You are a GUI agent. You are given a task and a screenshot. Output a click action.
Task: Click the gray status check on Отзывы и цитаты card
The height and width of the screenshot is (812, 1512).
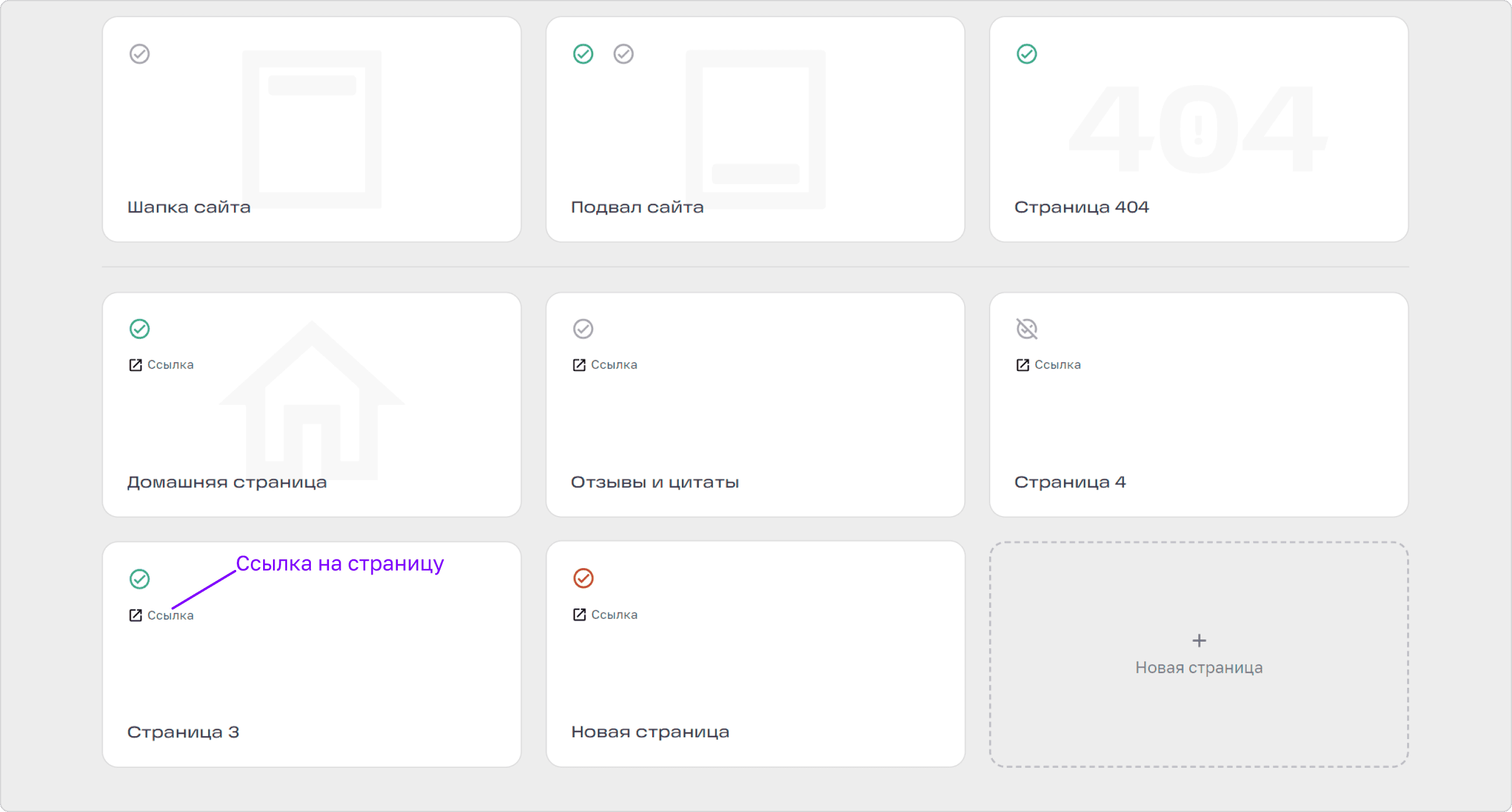[583, 329]
